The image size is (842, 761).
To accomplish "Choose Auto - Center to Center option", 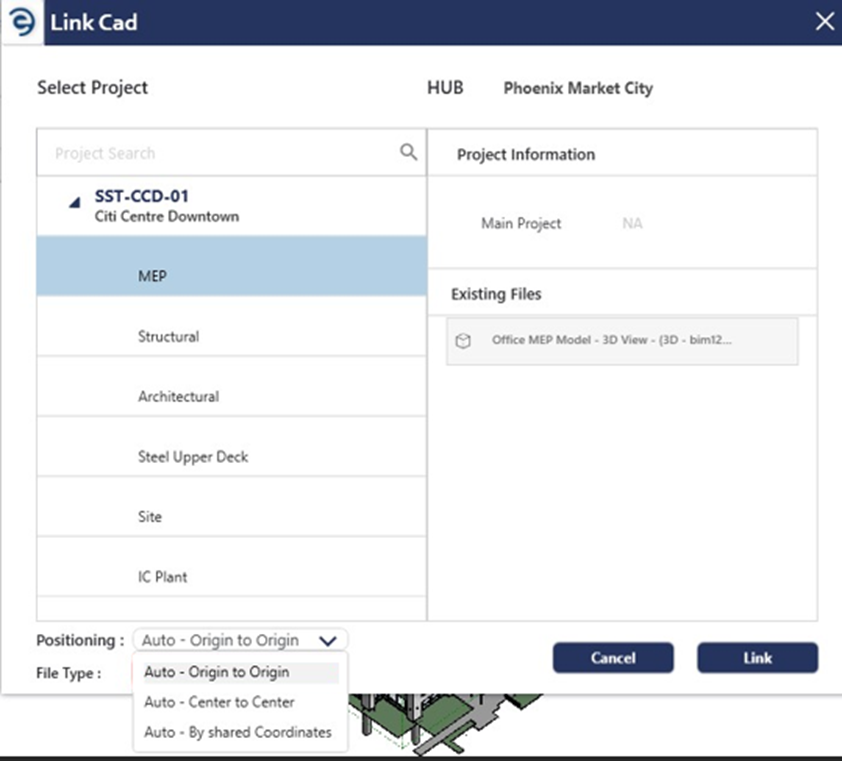I will [x=219, y=702].
